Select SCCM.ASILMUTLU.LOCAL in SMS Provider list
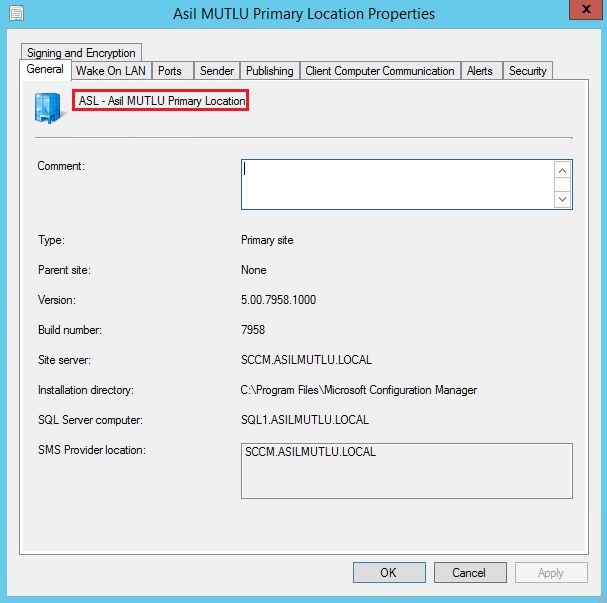The width and height of the screenshot is (607, 603). 310,452
